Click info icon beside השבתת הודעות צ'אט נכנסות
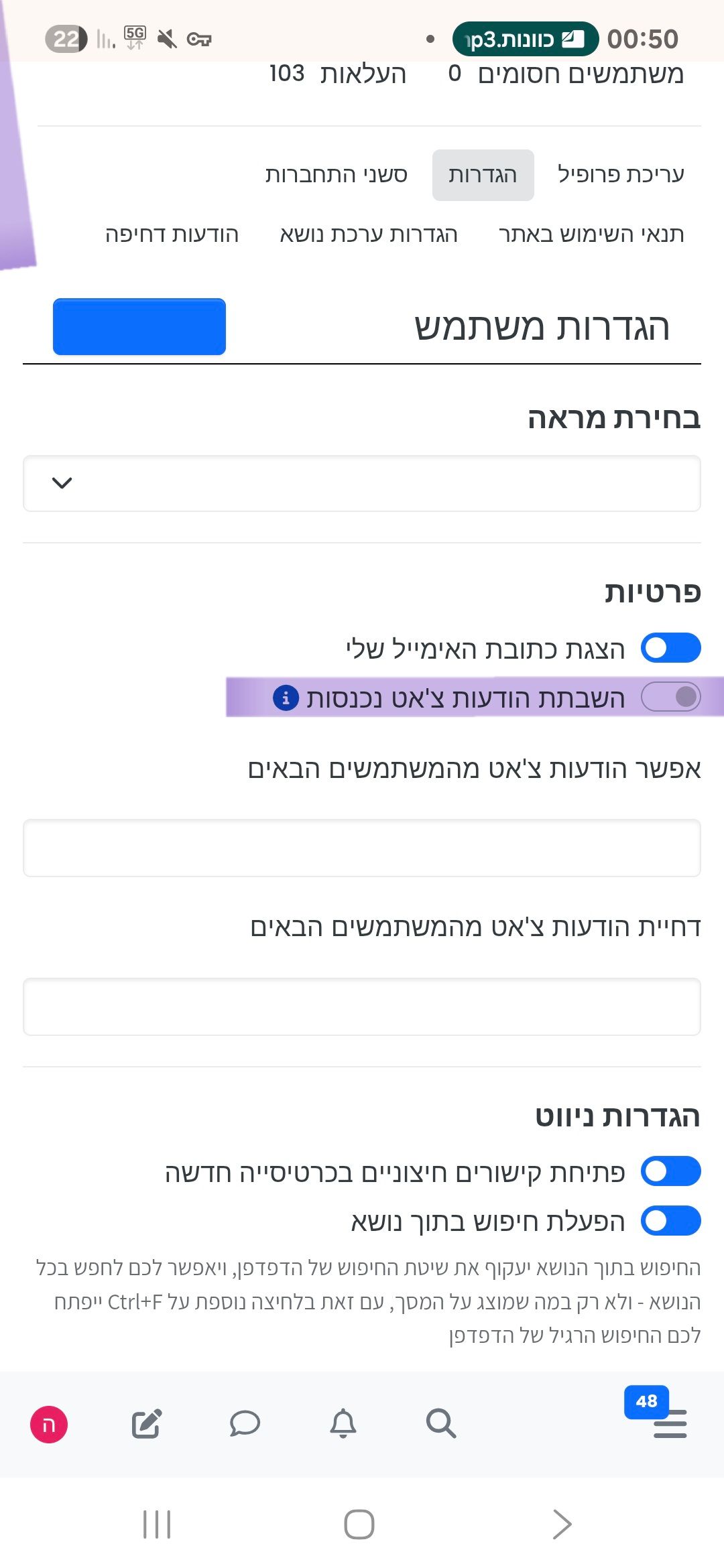This screenshot has height=1568, width=724. [x=286, y=698]
